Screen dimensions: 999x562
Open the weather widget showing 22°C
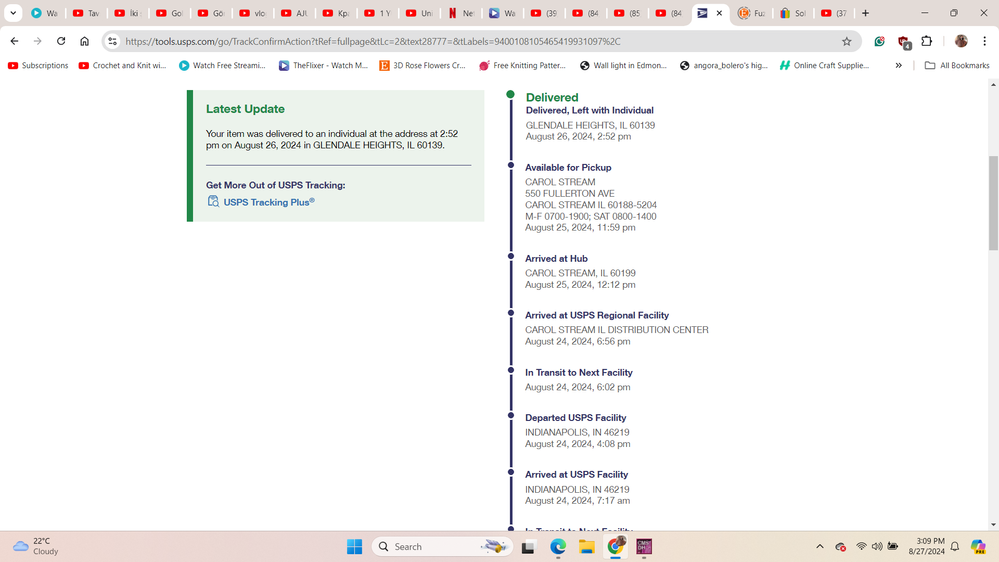coord(36,546)
